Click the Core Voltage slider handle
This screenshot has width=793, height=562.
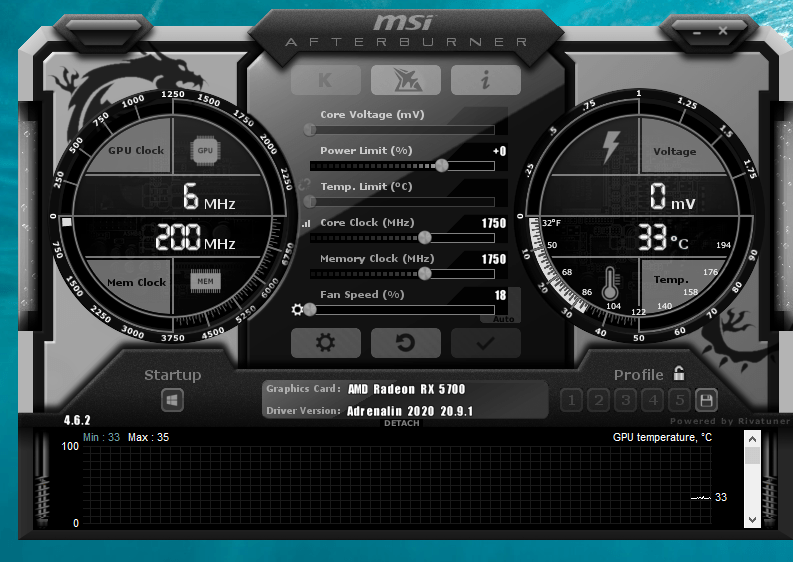(310, 129)
